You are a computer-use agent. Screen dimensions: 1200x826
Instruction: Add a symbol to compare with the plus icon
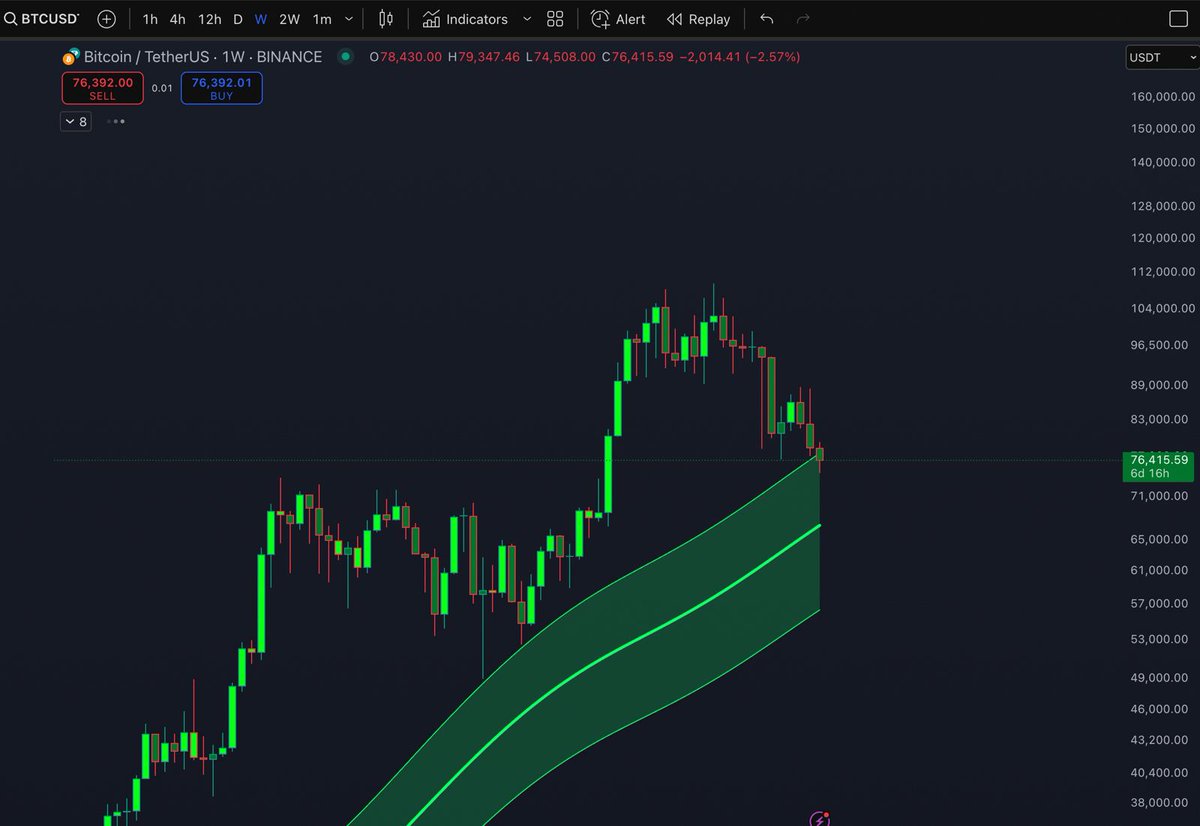[107, 19]
